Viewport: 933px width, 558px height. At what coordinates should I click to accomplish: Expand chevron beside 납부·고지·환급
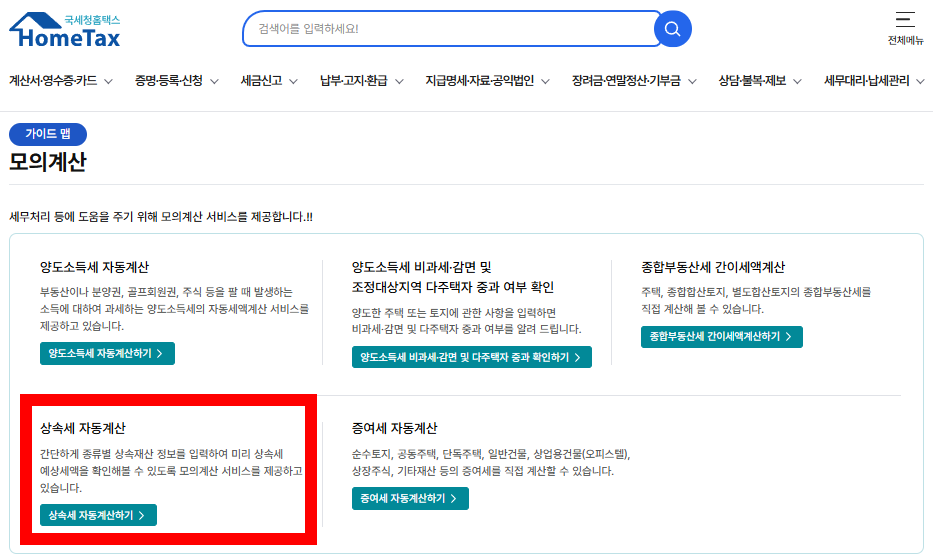[399, 81]
